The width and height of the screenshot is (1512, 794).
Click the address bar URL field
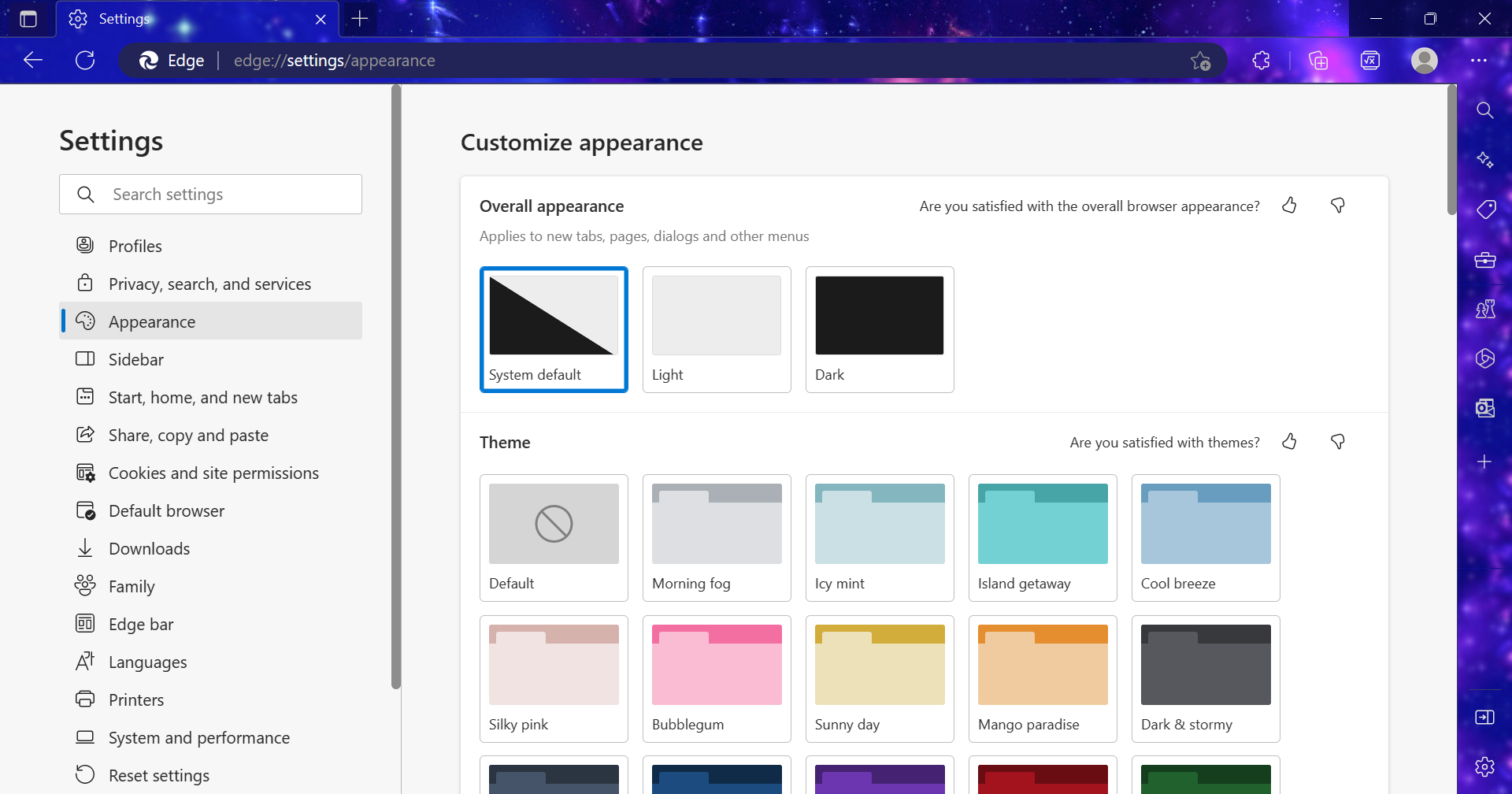coord(673,60)
